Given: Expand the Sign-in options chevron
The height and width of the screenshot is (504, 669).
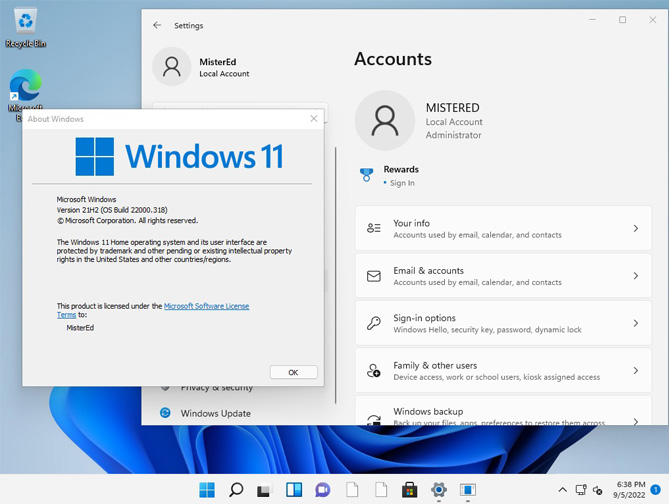Looking at the screenshot, I should tap(636, 323).
